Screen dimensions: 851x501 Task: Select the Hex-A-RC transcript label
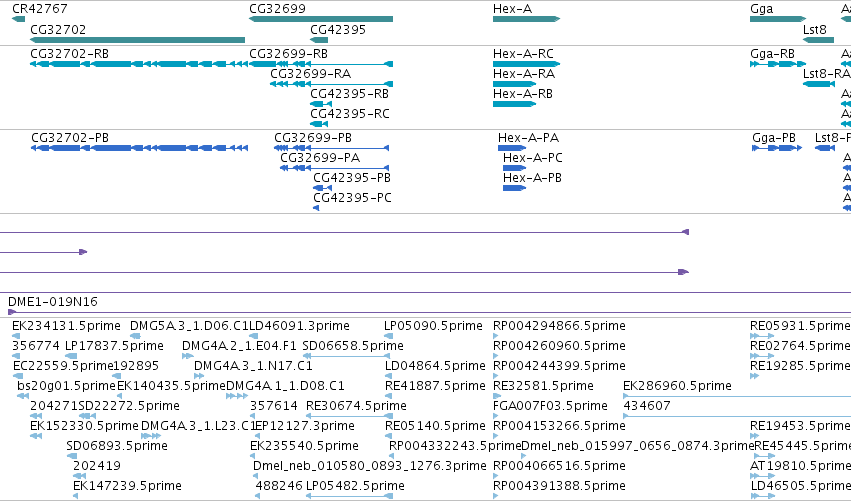(x=523, y=54)
